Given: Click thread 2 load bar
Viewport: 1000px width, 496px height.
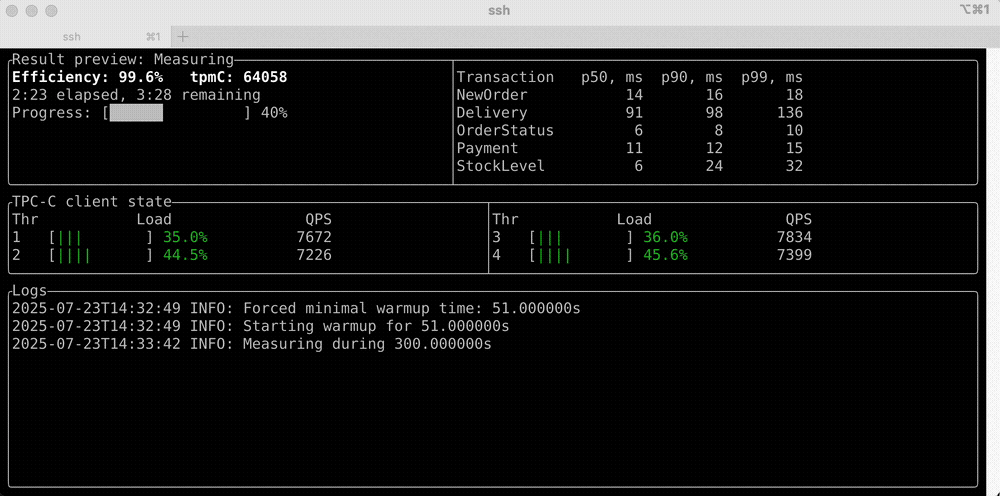Looking at the screenshot, I should (x=101, y=256).
